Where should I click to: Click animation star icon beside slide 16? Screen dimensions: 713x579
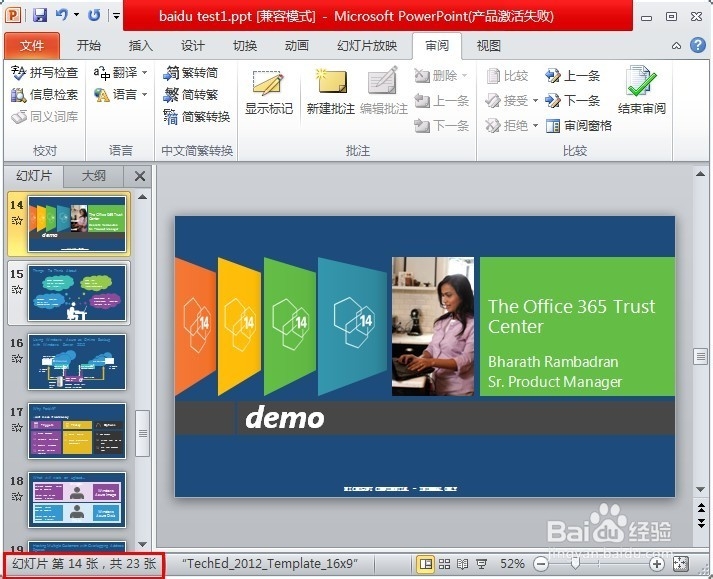coord(17,358)
